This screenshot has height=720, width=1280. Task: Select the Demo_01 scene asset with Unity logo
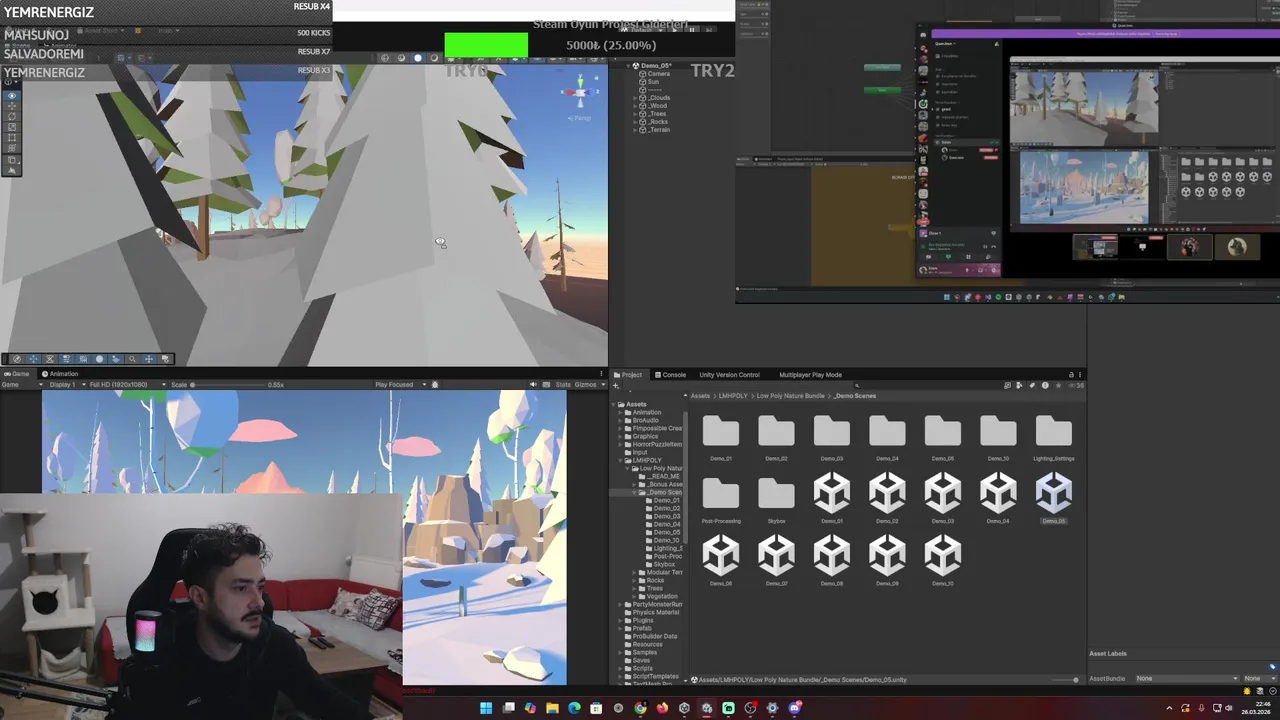(832, 497)
